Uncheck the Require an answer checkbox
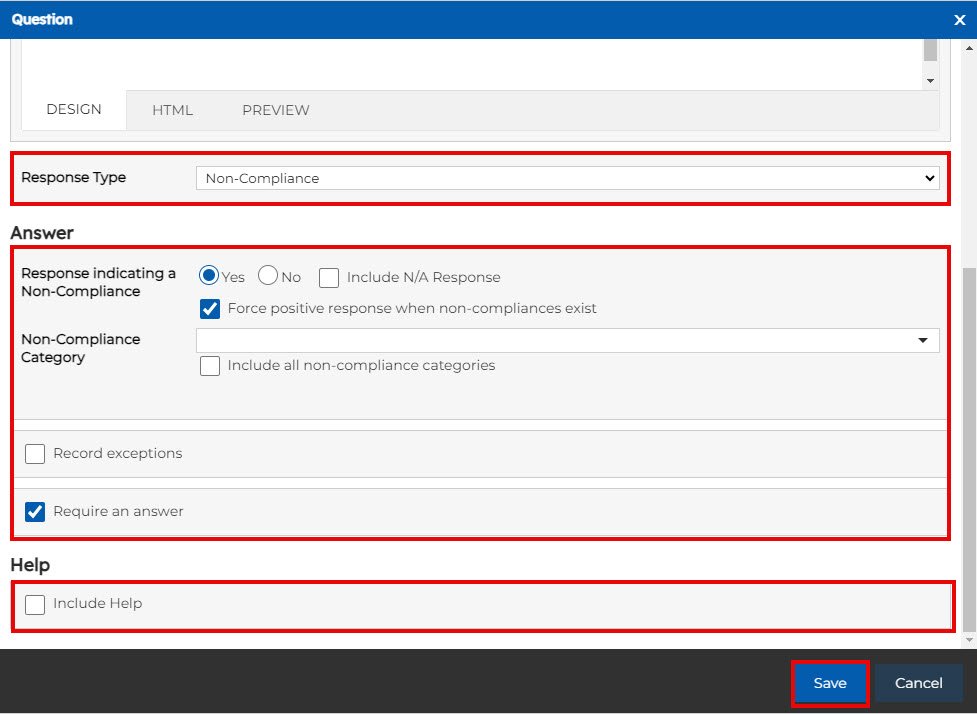The height and width of the screenshot is (714, 977). tap(35, 512)
